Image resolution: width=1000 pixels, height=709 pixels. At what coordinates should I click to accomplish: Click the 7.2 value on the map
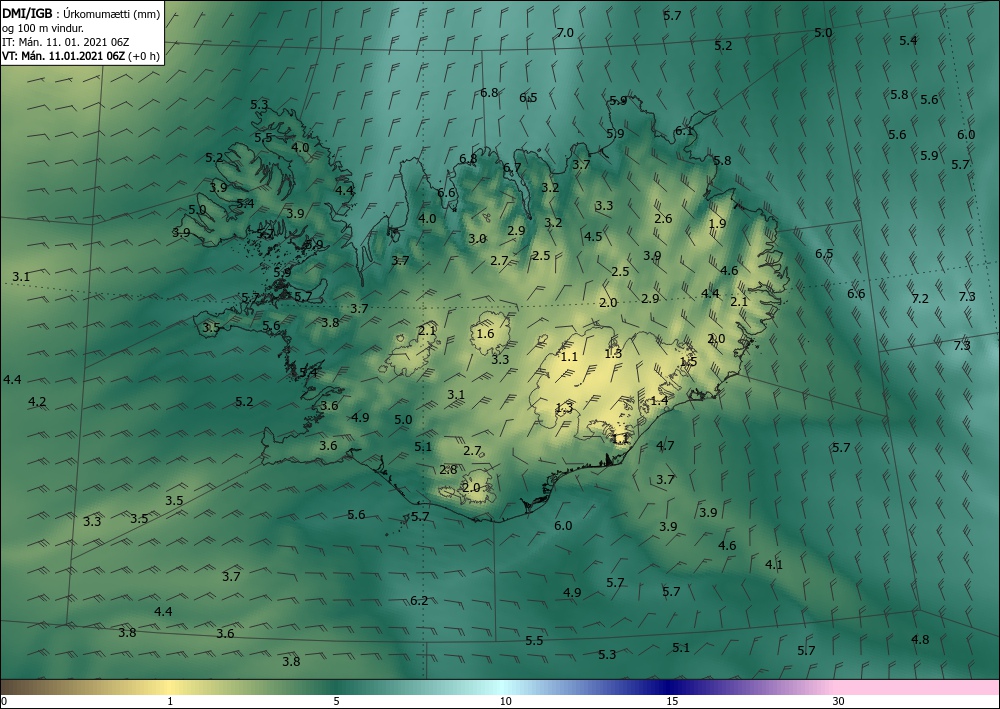click(x=920, y=298)
